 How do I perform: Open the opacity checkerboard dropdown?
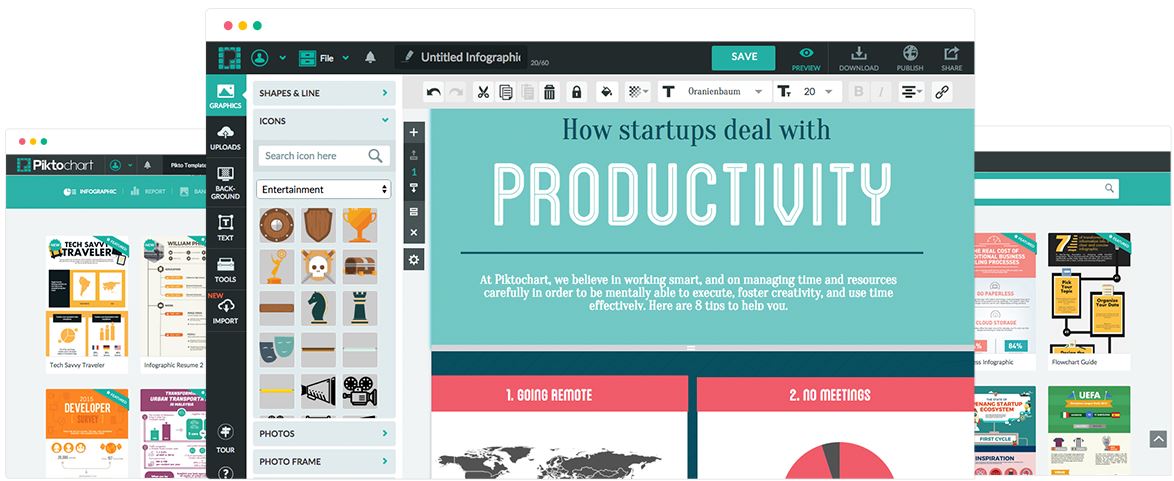[x=638, y=92]
